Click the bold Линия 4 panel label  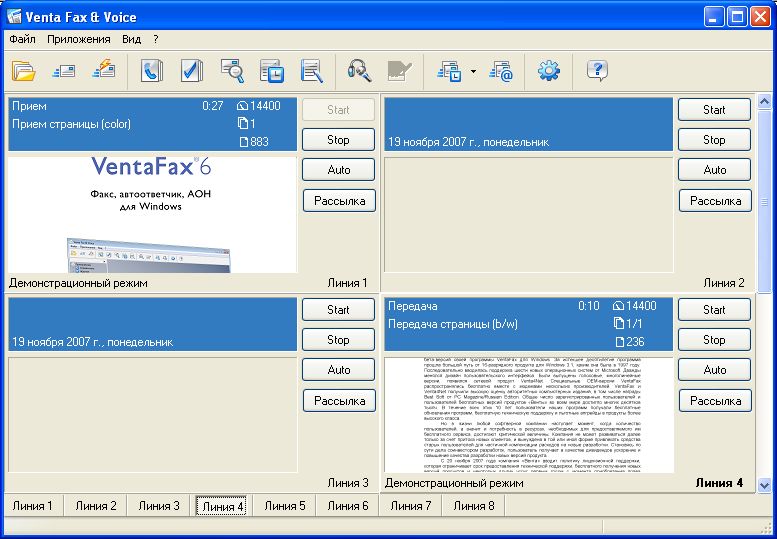719,483
